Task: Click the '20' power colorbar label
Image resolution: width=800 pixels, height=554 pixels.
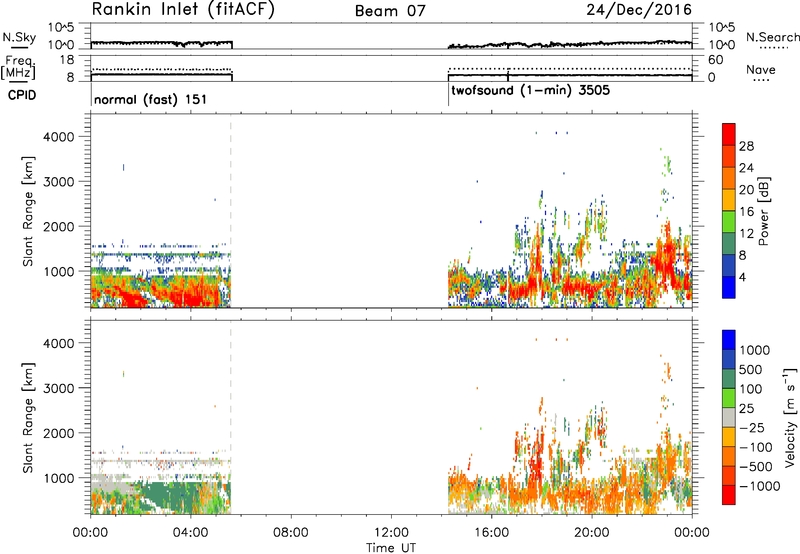Action: coord(746,190)
